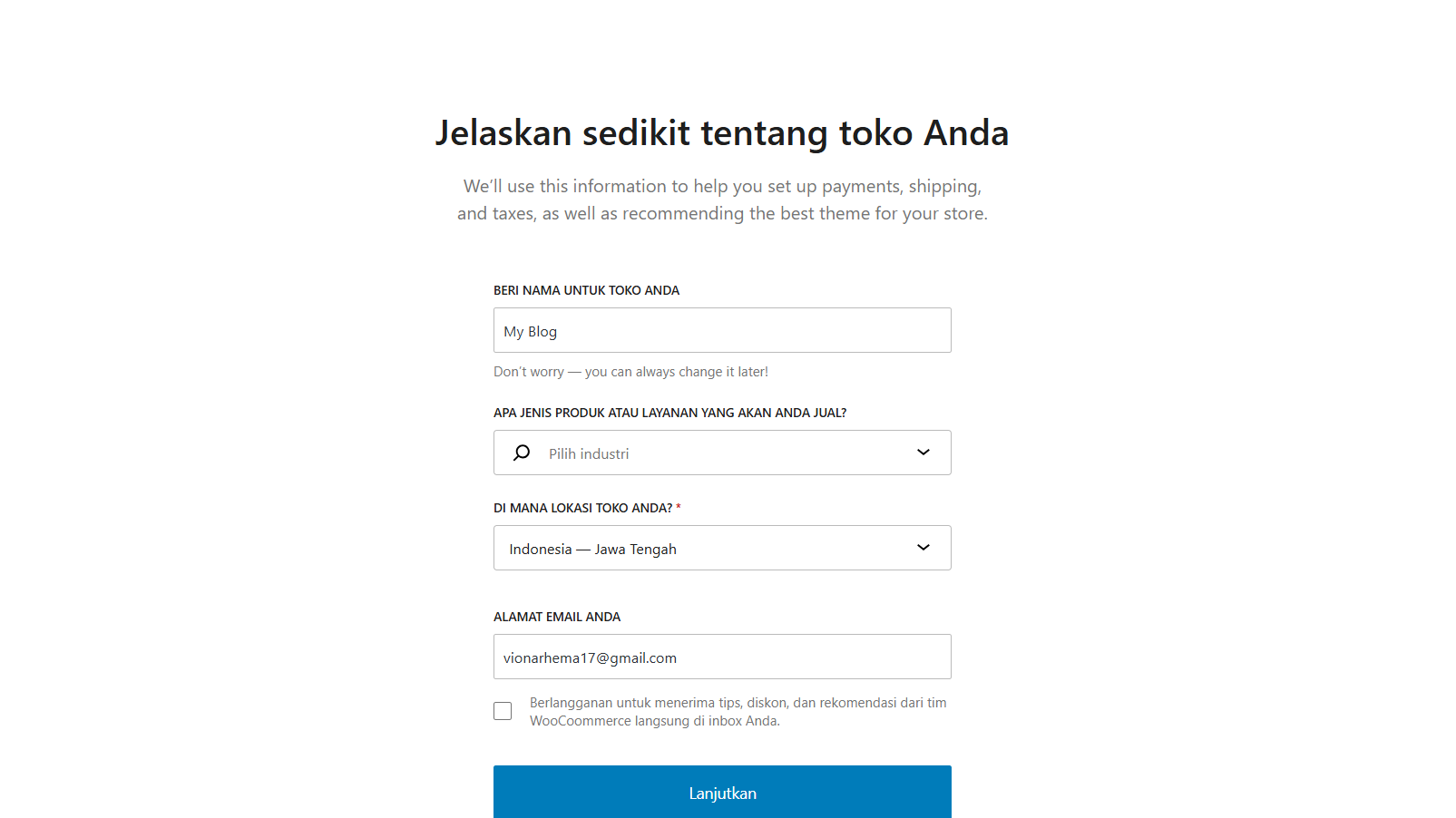Screen dimensions: 1456x818
Task: Click the "Jelaskan sedikit tentang toko Anda" heading
Action: coord(722,133)
